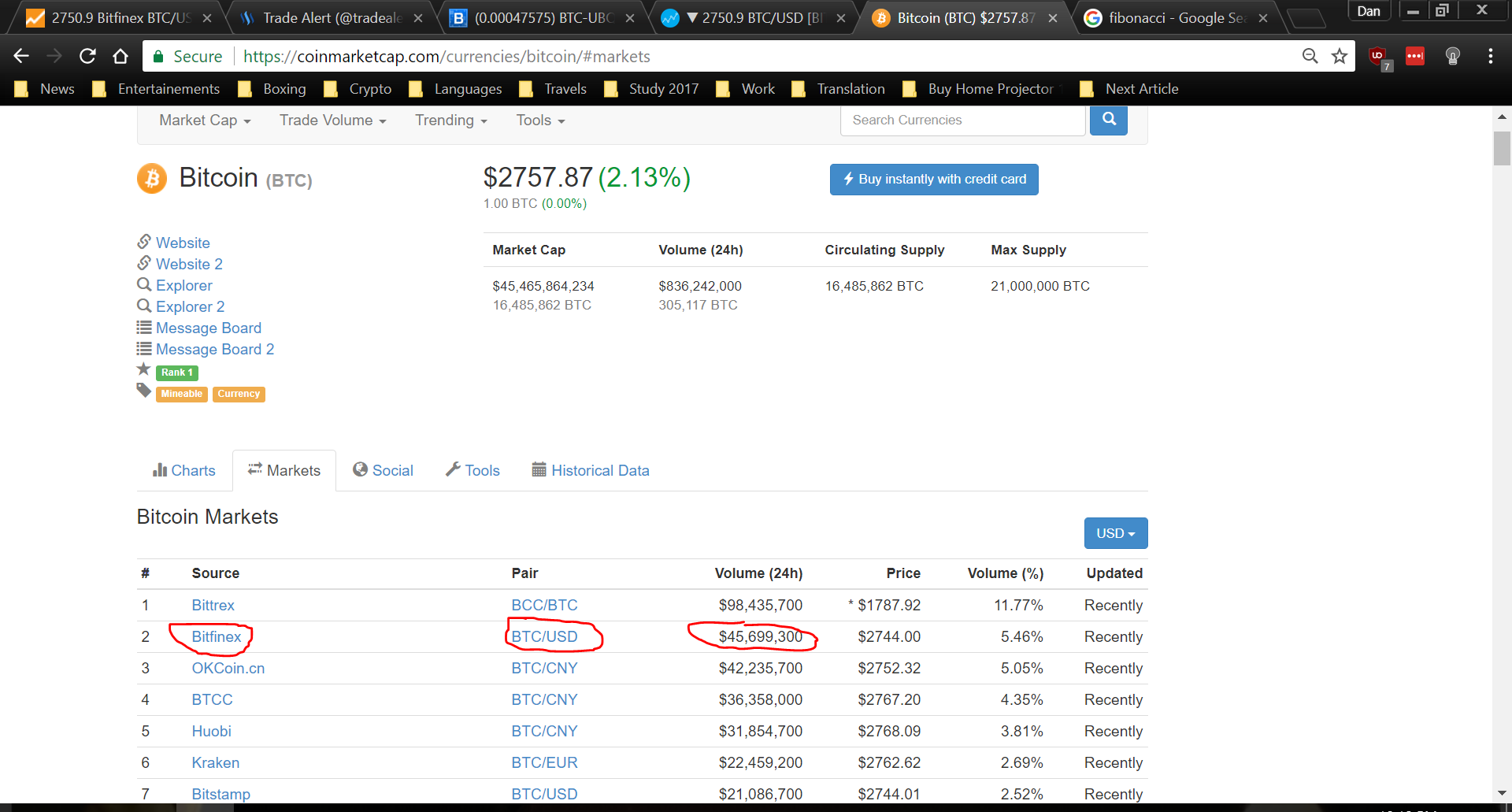
Task: Open the Bitfinex source link
Action: 217,636
